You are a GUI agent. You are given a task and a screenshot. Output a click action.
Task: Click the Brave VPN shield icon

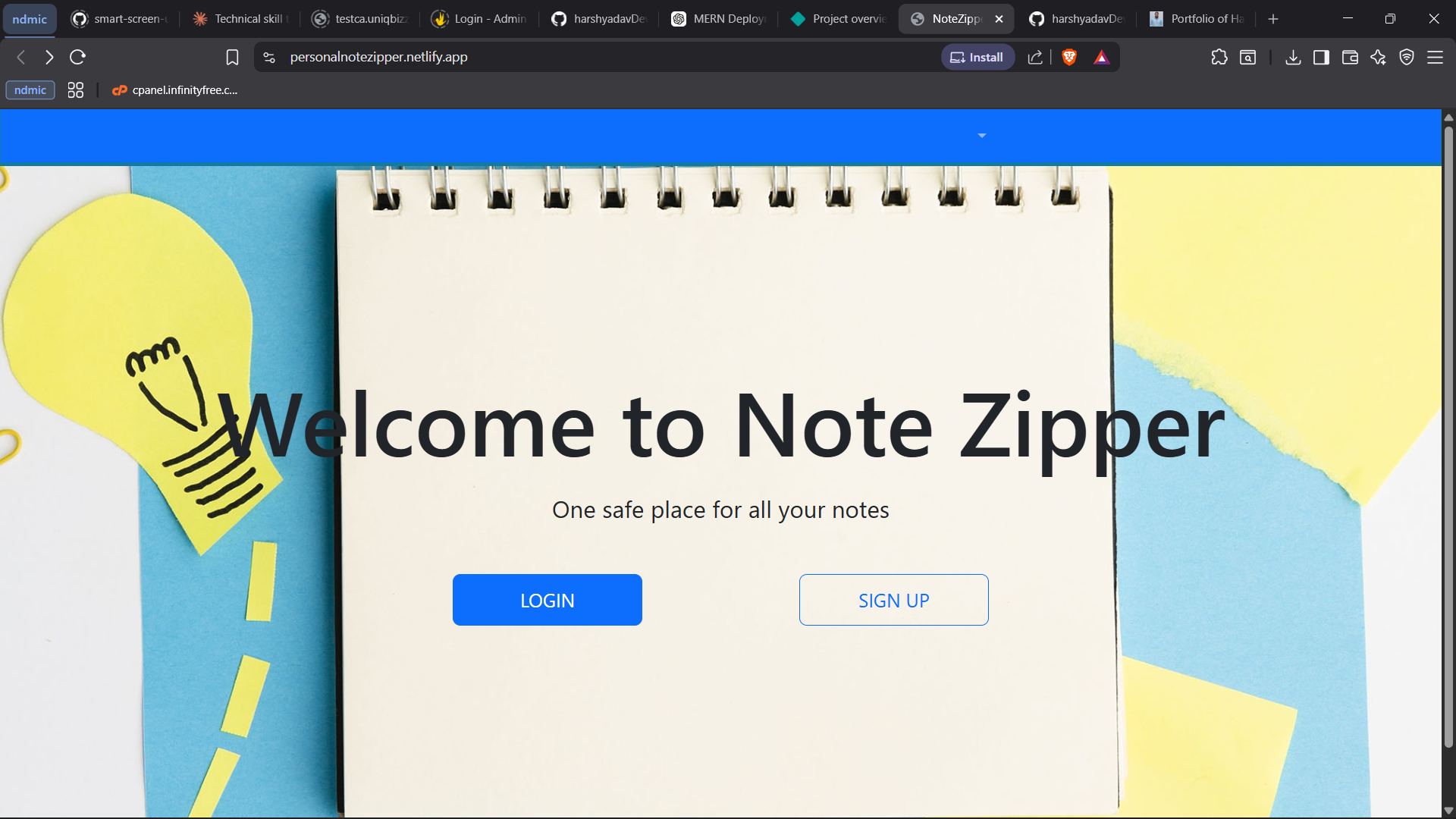1407,57
